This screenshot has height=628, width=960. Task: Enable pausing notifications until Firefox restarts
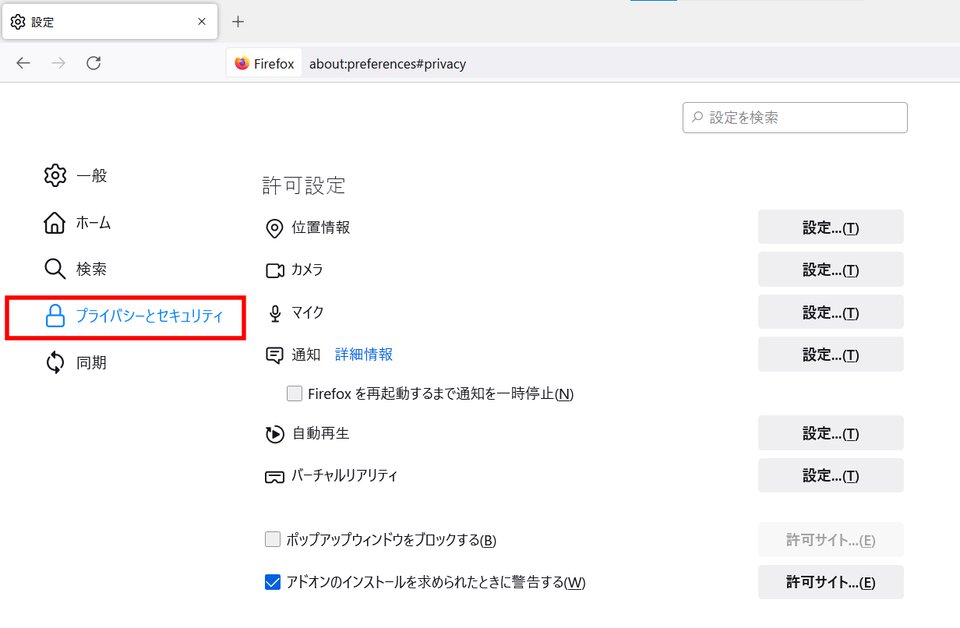(294, 394)
